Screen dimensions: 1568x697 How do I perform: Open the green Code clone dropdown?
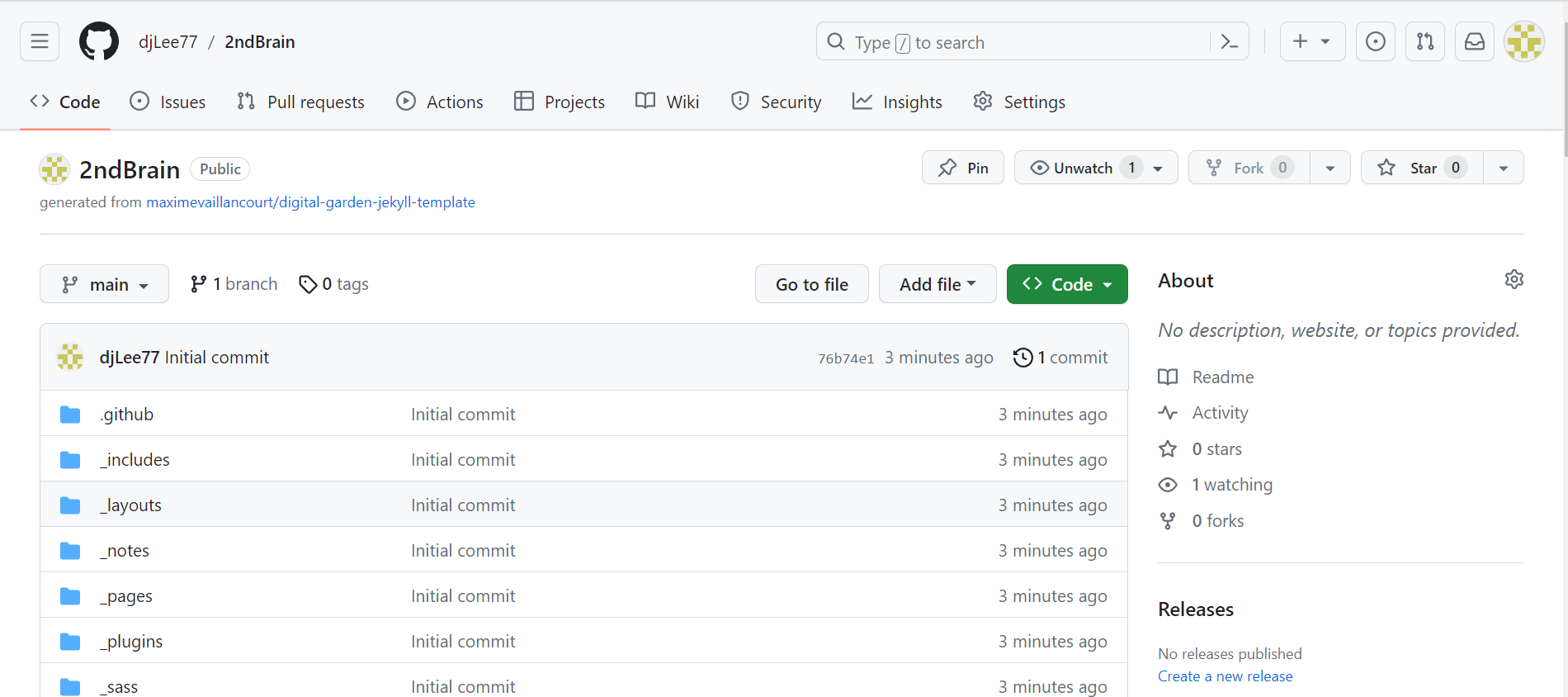point(1067,284)
